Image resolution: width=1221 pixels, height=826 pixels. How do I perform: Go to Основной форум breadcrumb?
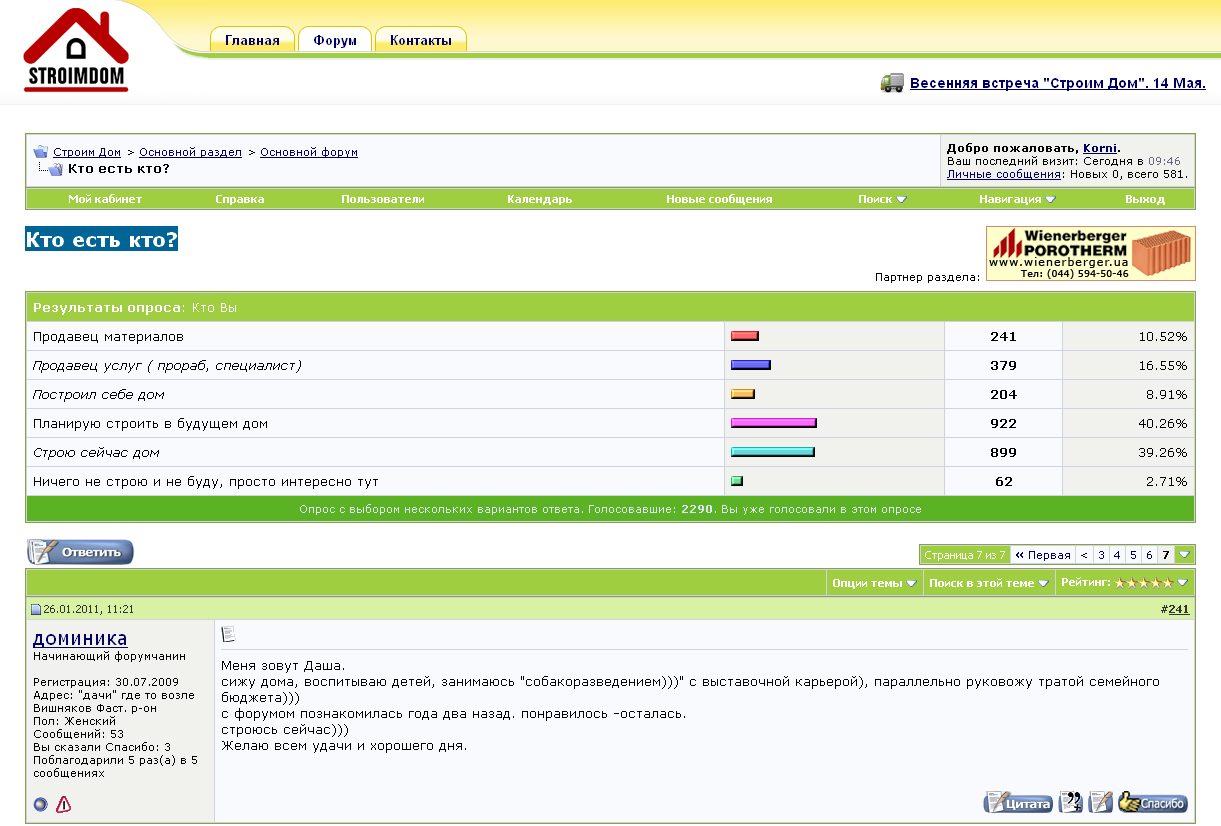(309, 152)
